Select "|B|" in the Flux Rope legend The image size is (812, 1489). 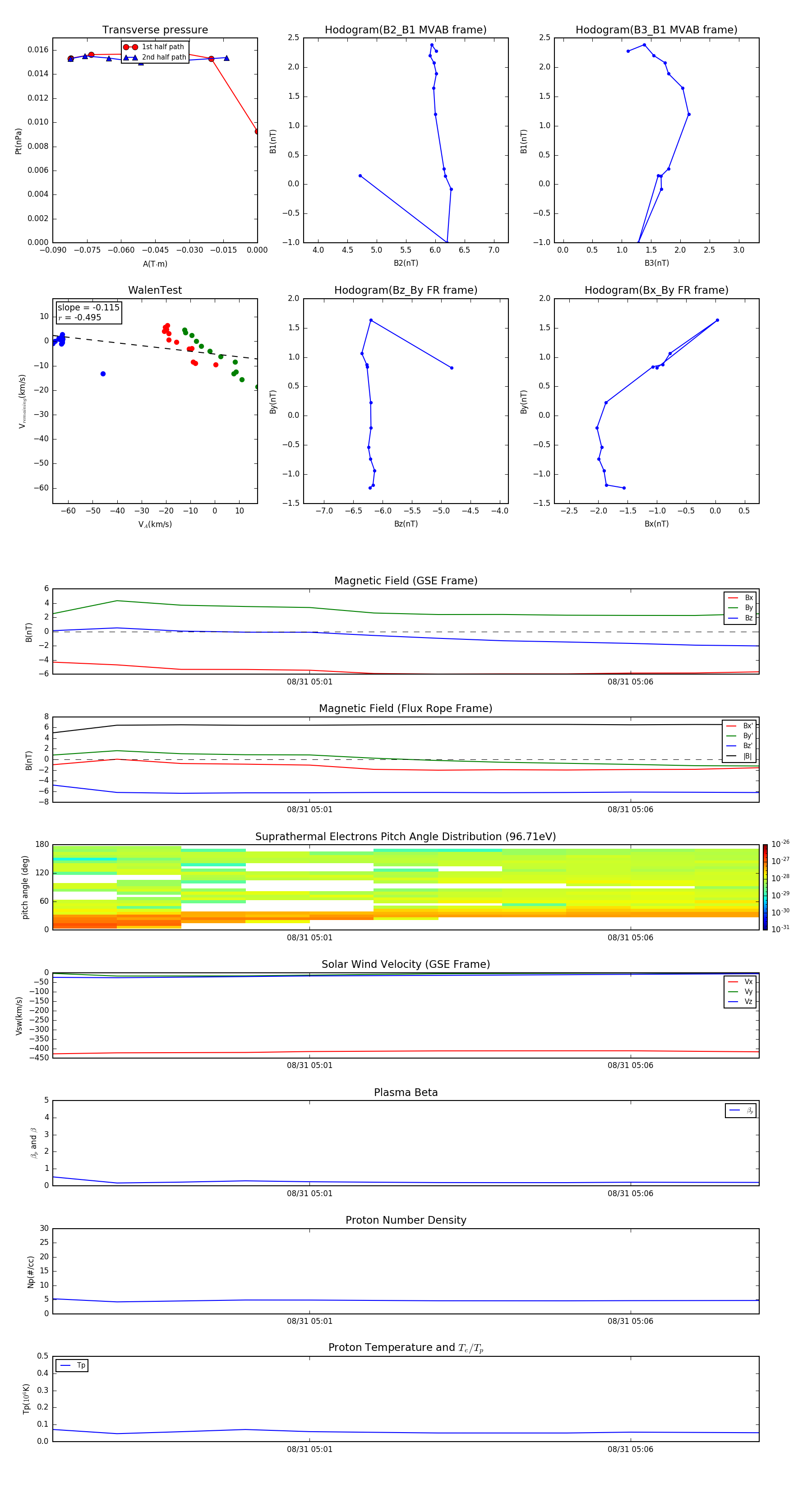click(739, 756)
